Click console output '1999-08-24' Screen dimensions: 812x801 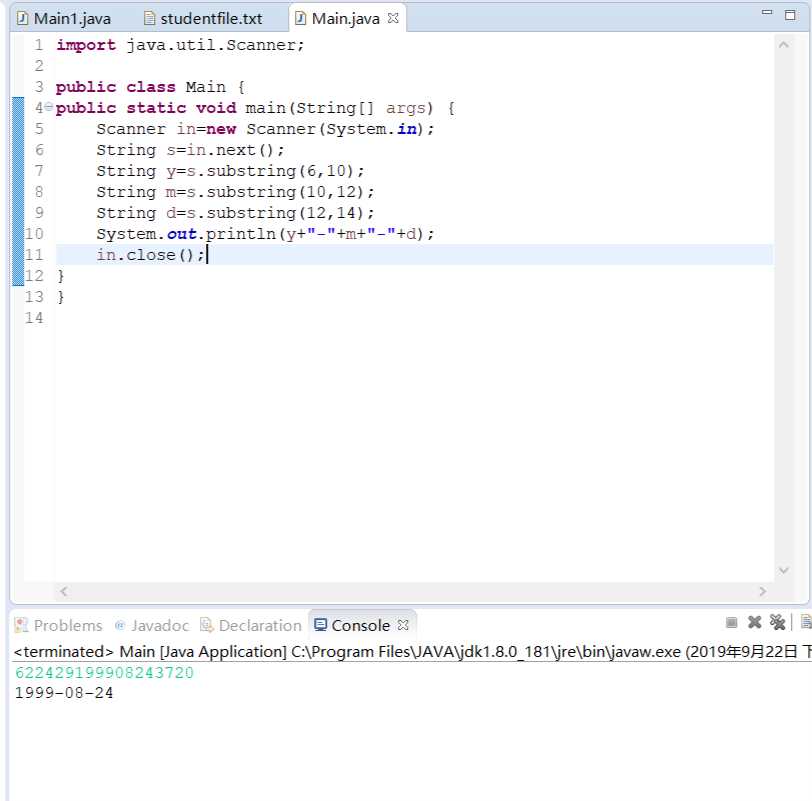tap(64, 693)
